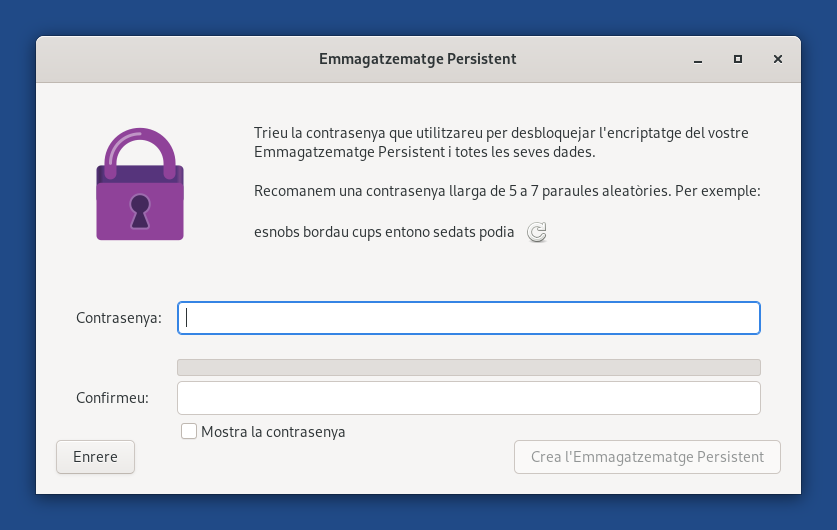The height and width of the screenshot is (530, 837).
Task: Click the password strength bar
Action: point(469,367)
